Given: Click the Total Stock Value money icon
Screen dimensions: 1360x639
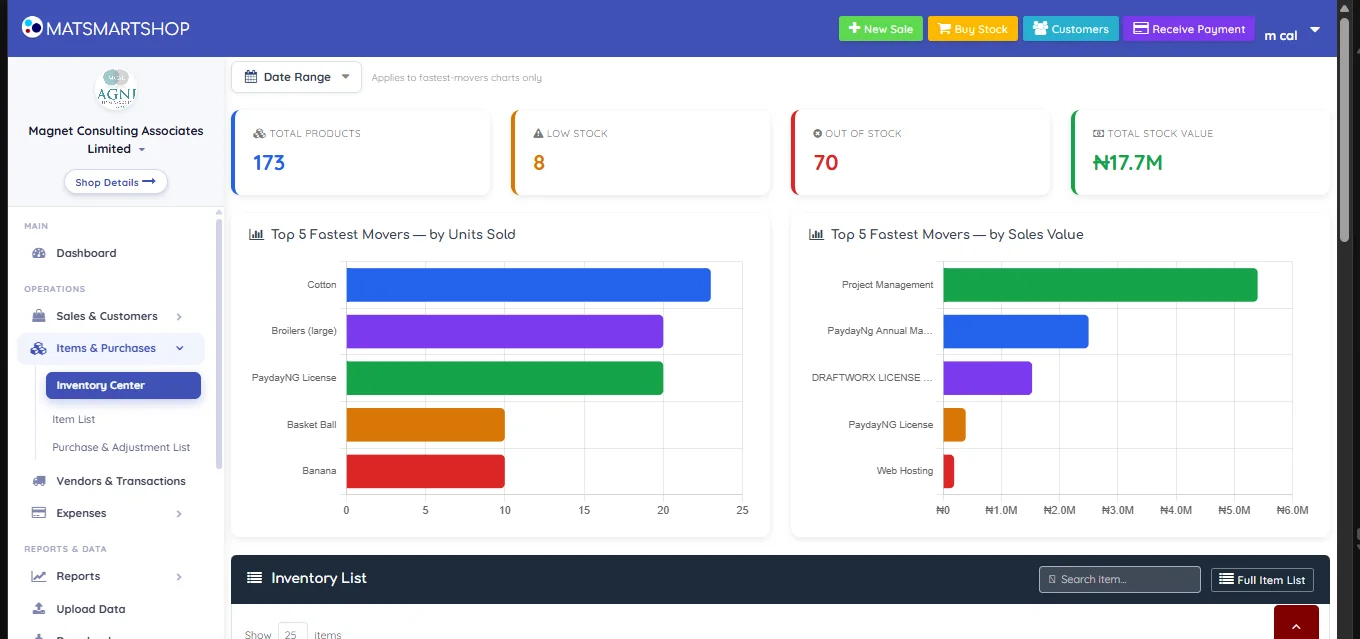Looking at the screenshot, I should (x=1098, y=133).
